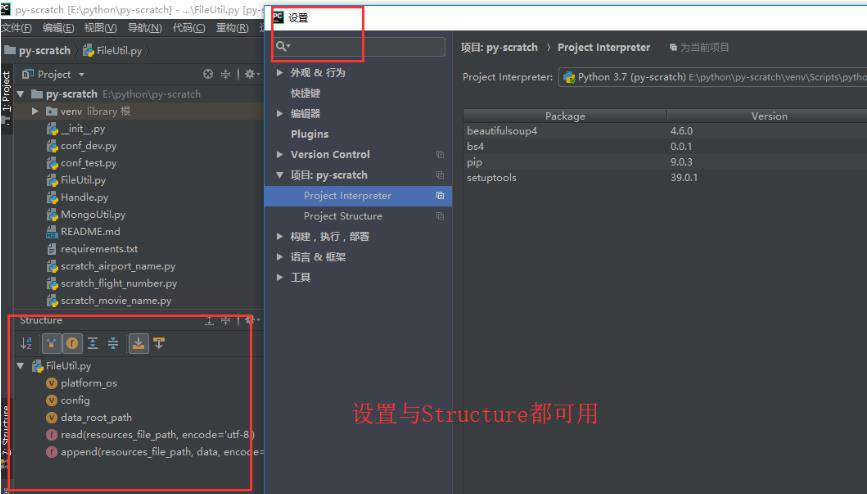
Task: Click the function icon beside append(resources_file_path
Action: click(x=51, y=452)
